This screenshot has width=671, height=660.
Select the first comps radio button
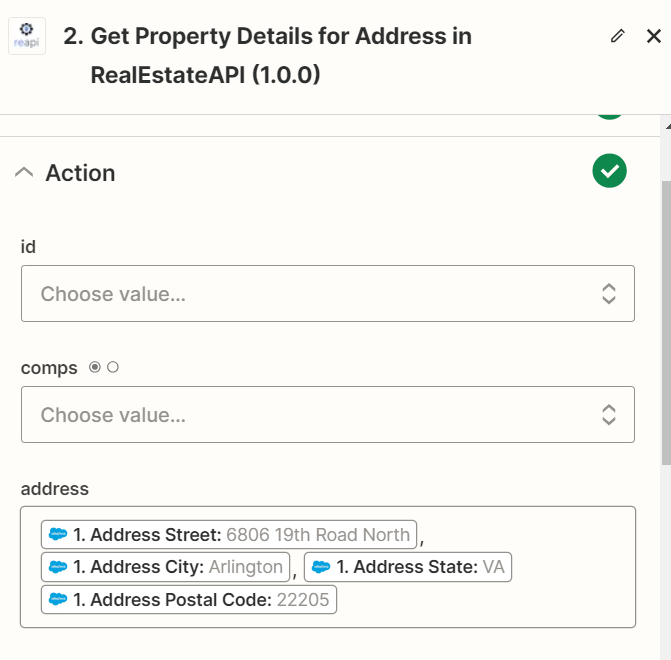pos(95,367)
